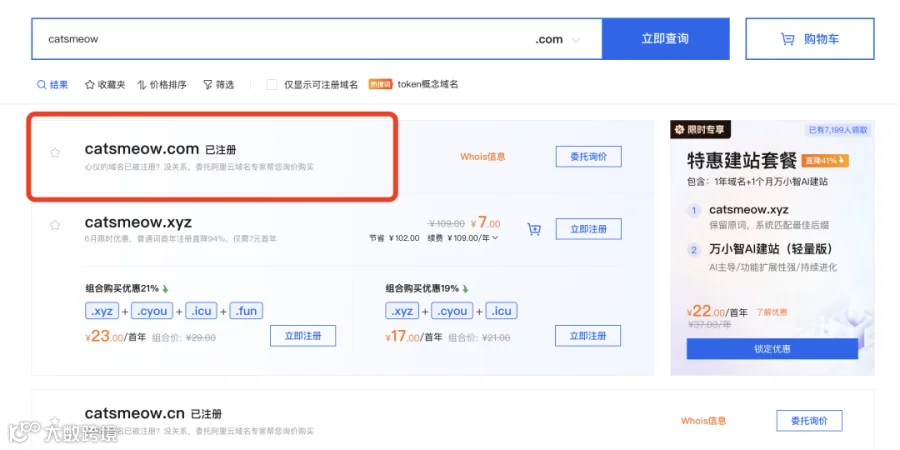Viewport: 900px width, 450px height.
Task: Click the catsmeow.cn domain name
Action: (134, 413)
